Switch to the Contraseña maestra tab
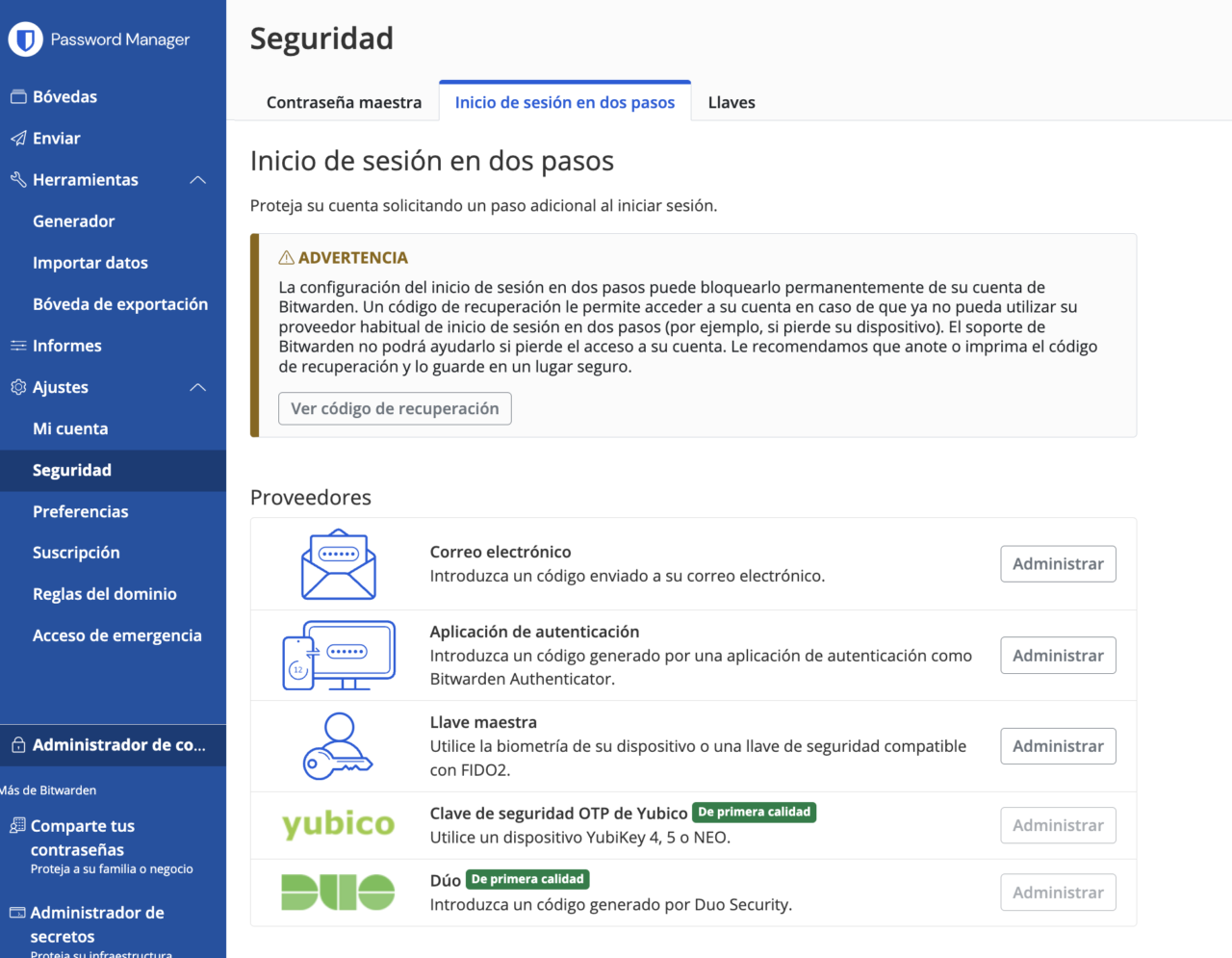This screenshot has width=1232, height=958. tap(345, 101)
